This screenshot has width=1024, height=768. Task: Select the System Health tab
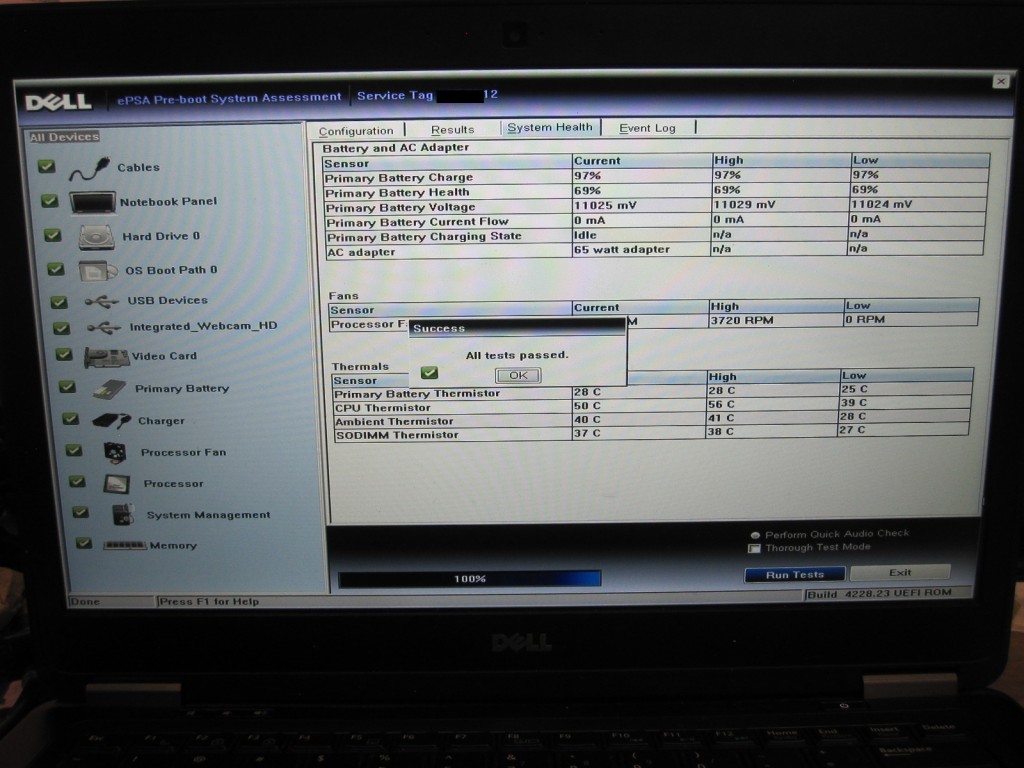550,127
